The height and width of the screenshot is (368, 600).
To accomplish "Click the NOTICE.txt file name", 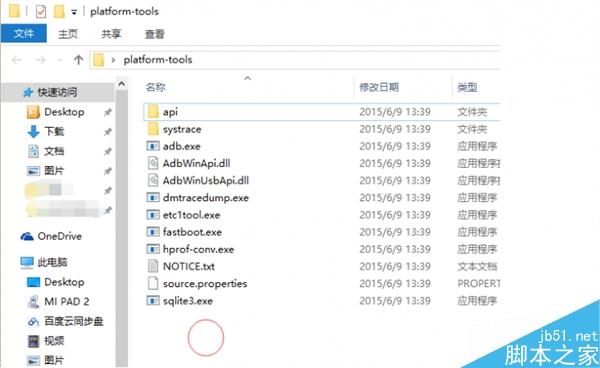I will click(189, 266).
